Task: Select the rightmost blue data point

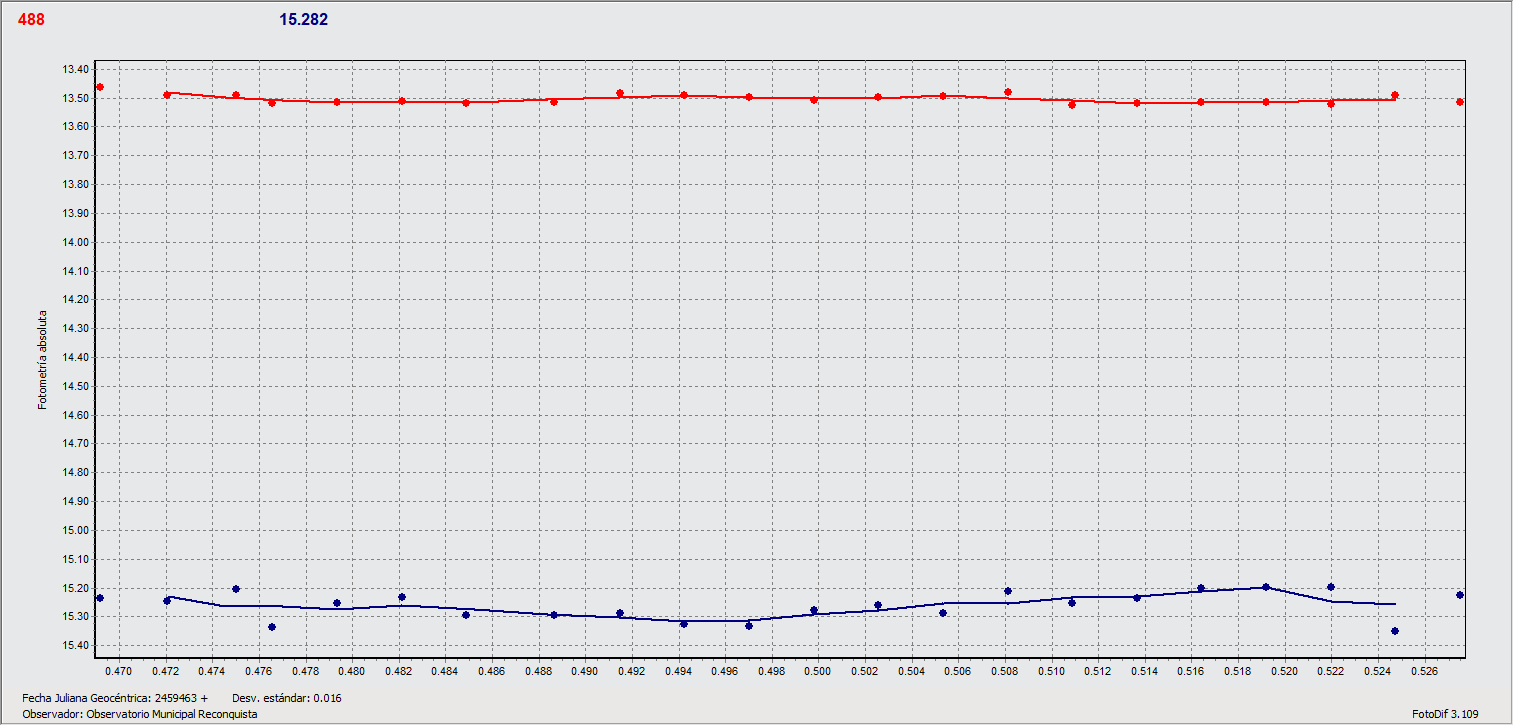Action: [x=1460, y=595]
